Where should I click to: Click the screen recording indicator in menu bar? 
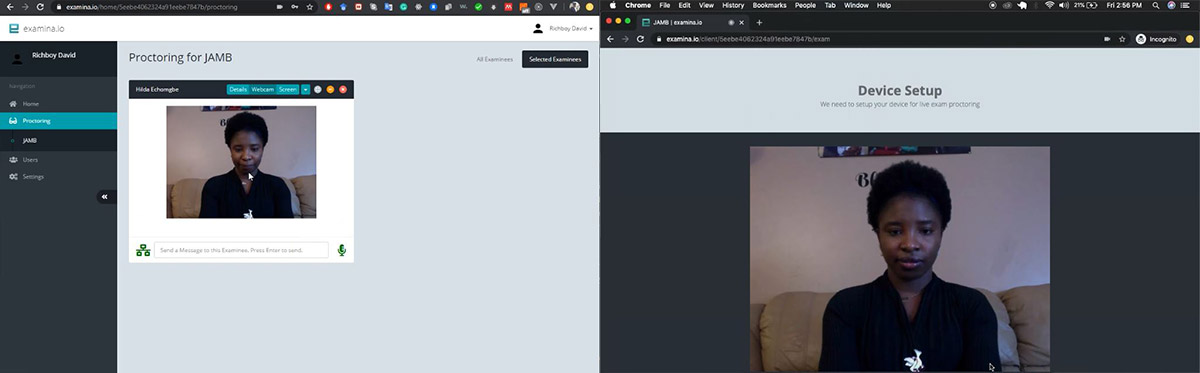993,5
